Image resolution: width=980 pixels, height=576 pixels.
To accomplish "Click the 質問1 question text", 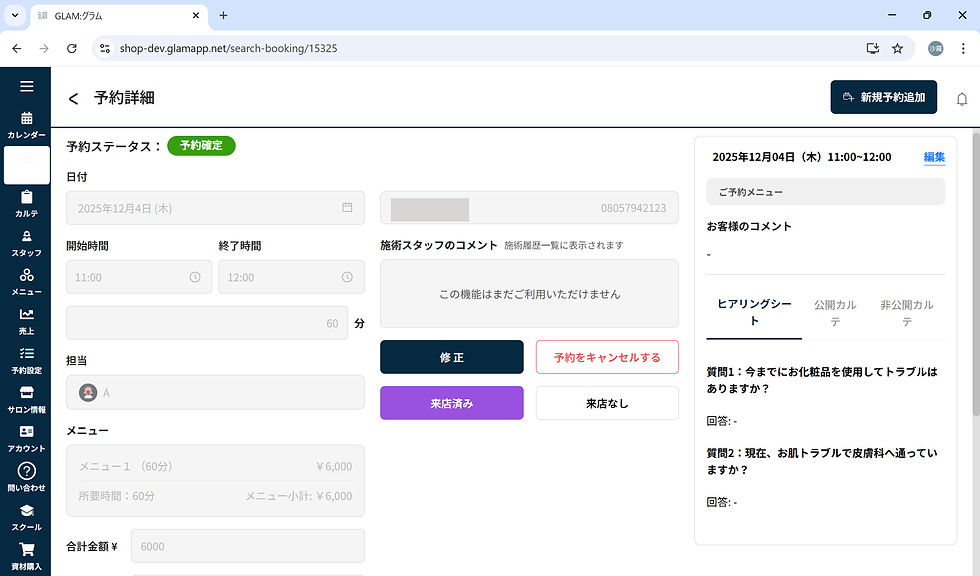I will coord(822,380).
